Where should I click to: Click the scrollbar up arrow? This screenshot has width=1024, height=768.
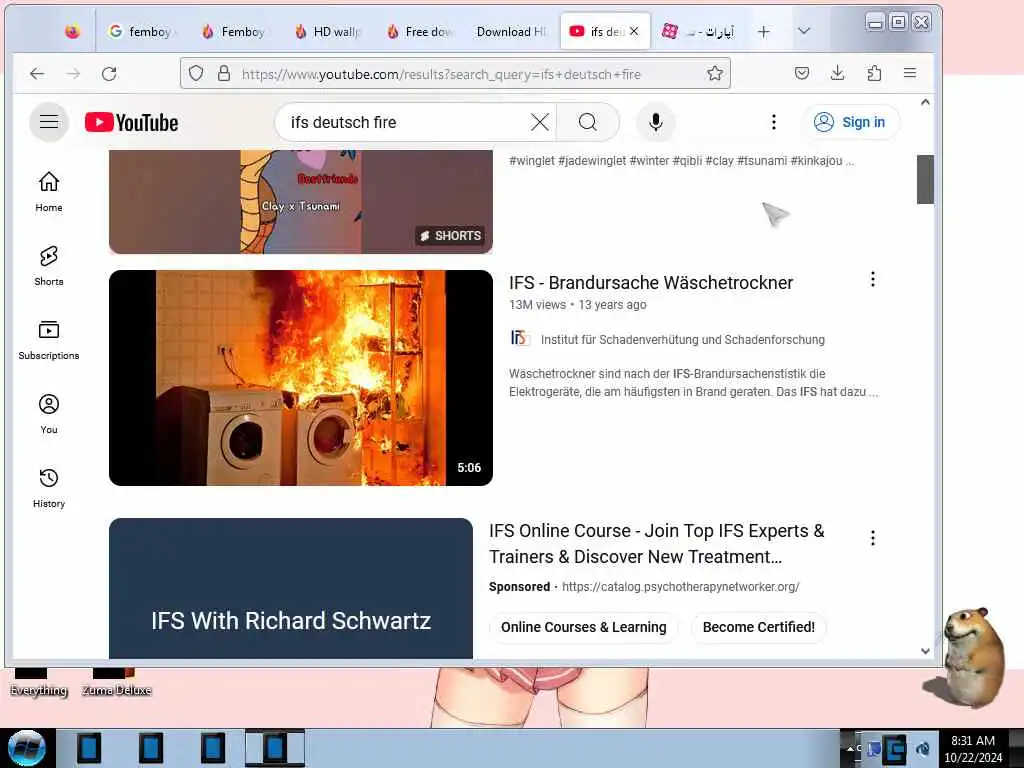coord(925,103)
